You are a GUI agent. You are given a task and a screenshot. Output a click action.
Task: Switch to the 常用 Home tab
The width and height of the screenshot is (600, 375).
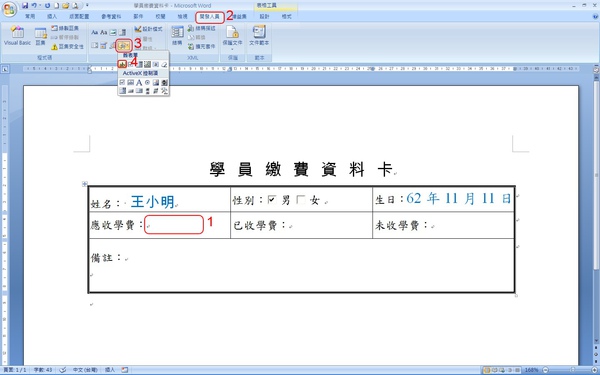point(30,16)
